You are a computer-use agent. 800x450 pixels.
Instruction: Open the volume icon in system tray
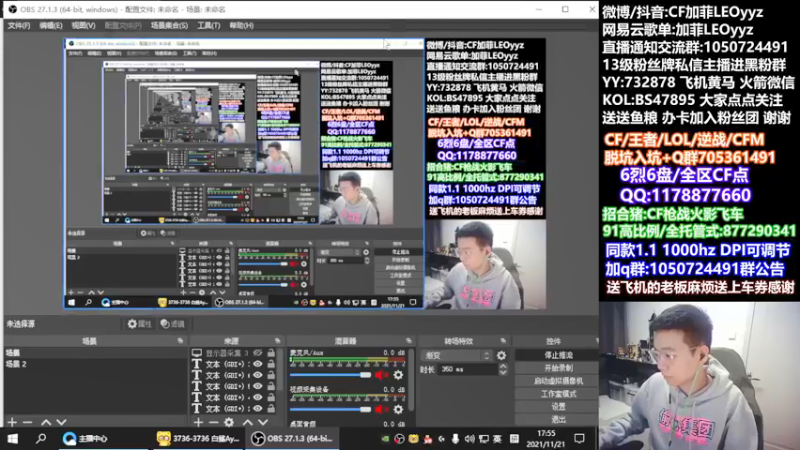469,439
